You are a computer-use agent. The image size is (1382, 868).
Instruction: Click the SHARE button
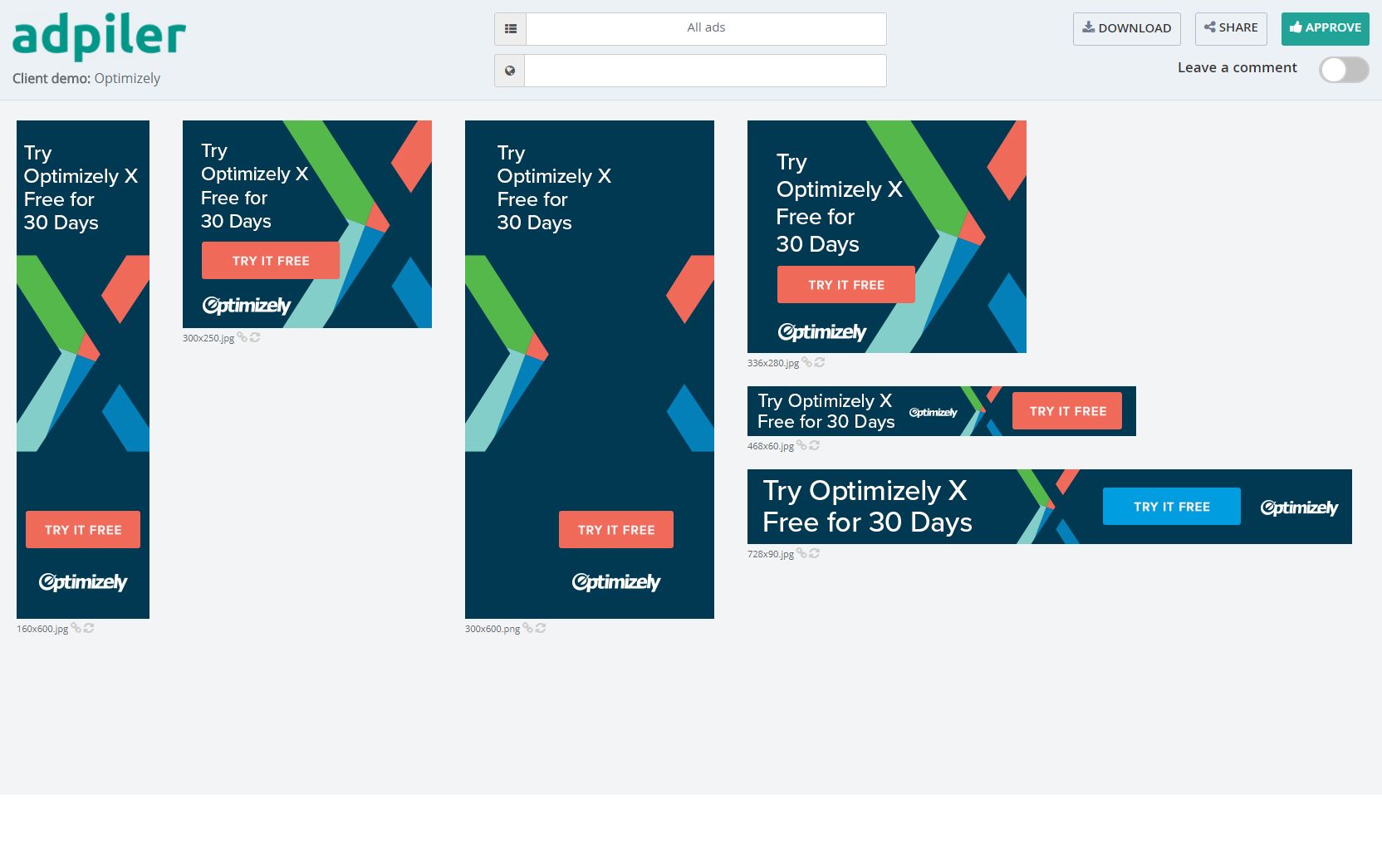point(1230,27)
